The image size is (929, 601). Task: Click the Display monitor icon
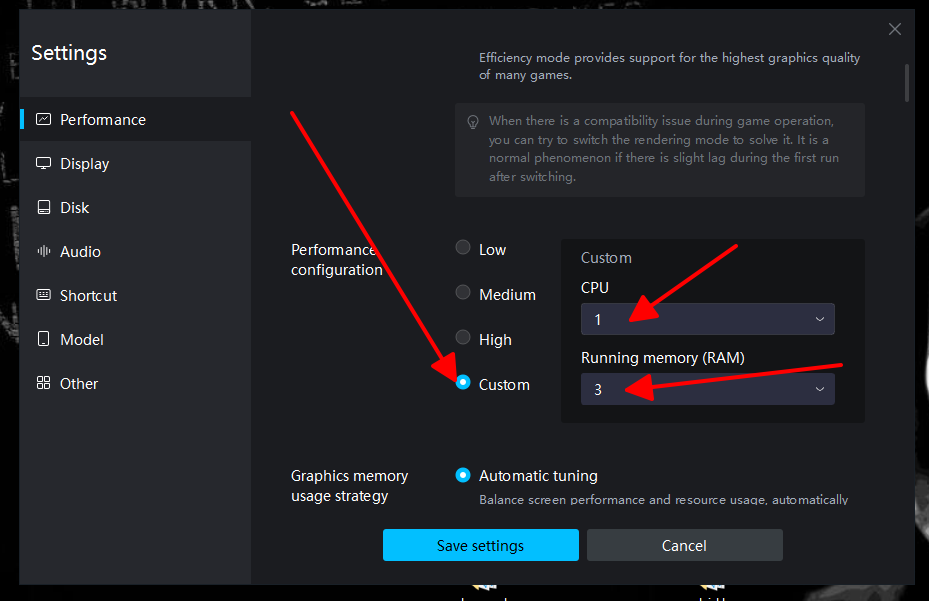click(43, 163)
